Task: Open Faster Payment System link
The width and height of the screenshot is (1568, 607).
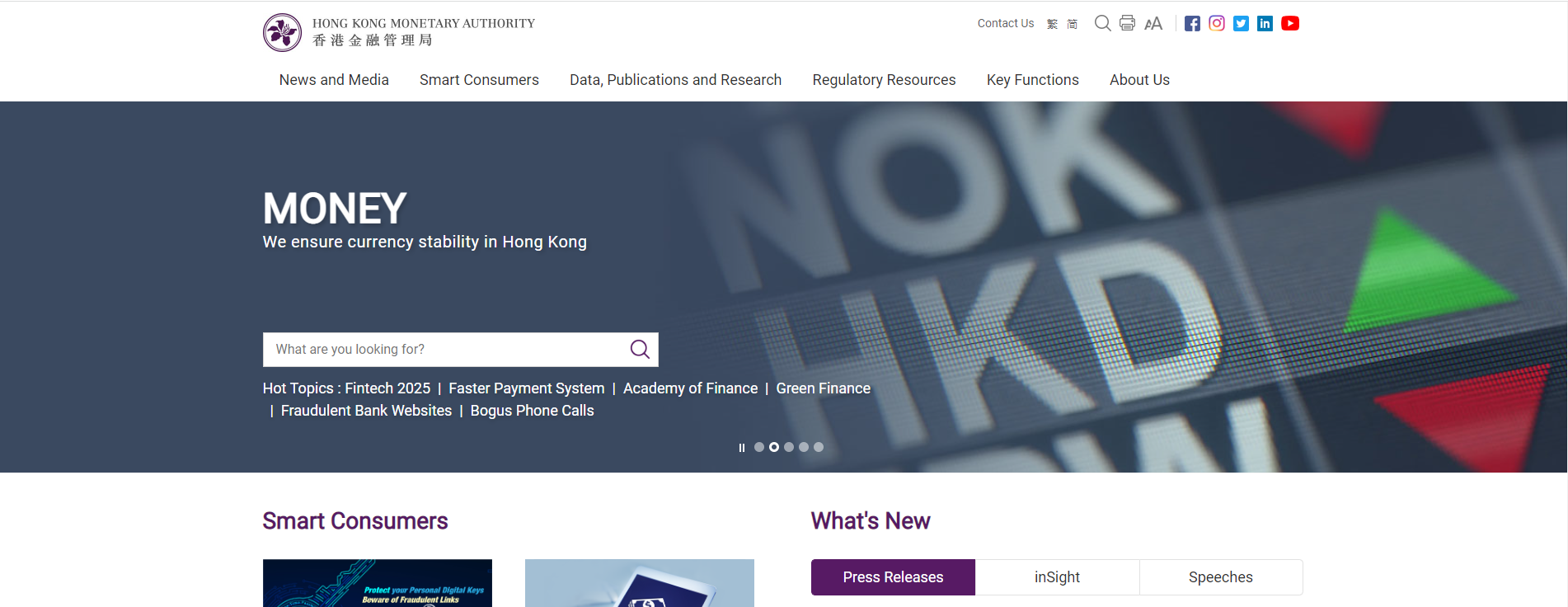Action: (x=526, y=388)
